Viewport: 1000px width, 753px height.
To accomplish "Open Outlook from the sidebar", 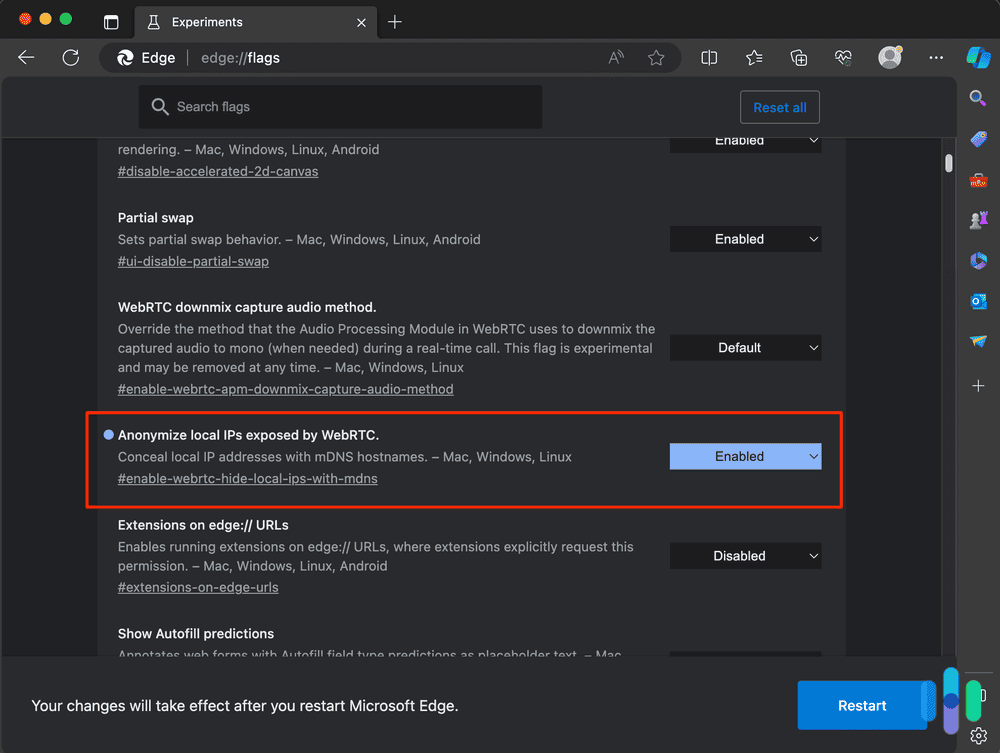I will coord(978,301).
